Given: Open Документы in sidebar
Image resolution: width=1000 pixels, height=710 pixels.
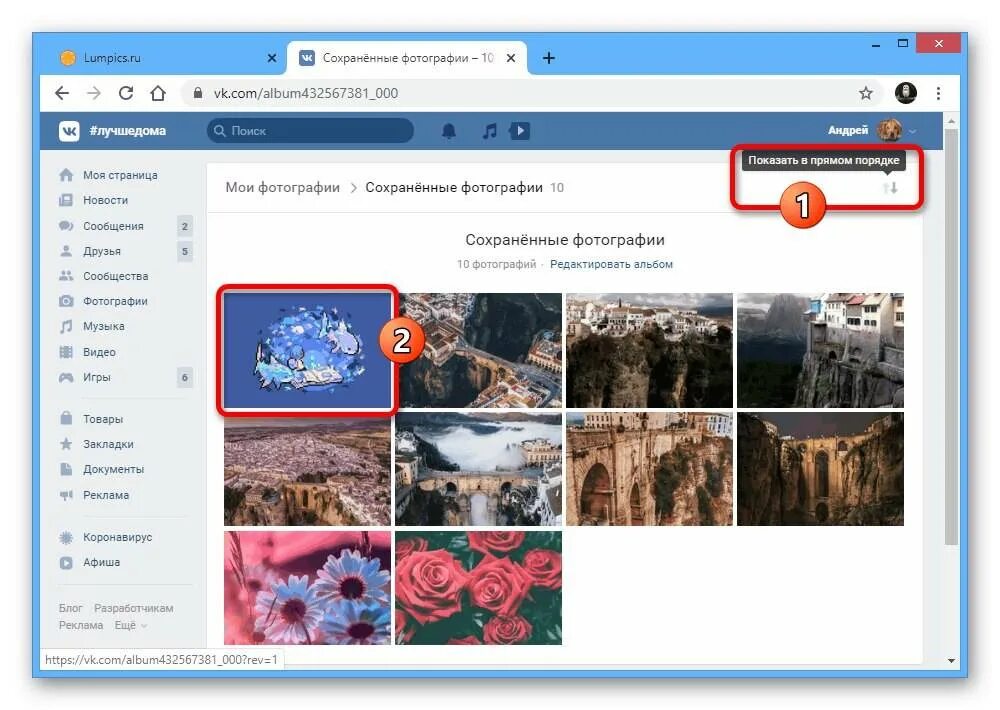Looking at the screenshot, I should (113, 469).
